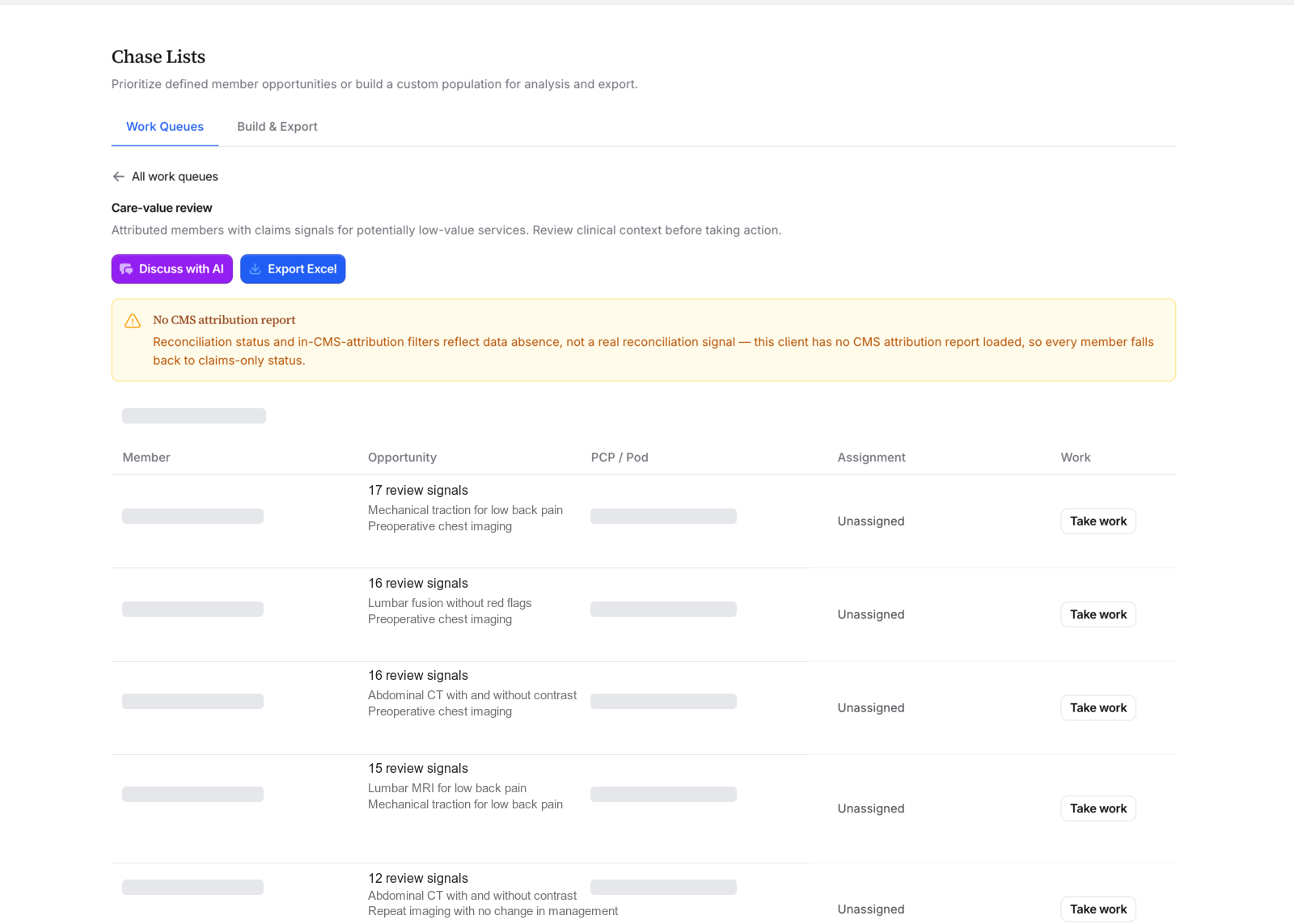Take work for the 17 review signals row
The image size is (1294, 924).
[1098, 521]
